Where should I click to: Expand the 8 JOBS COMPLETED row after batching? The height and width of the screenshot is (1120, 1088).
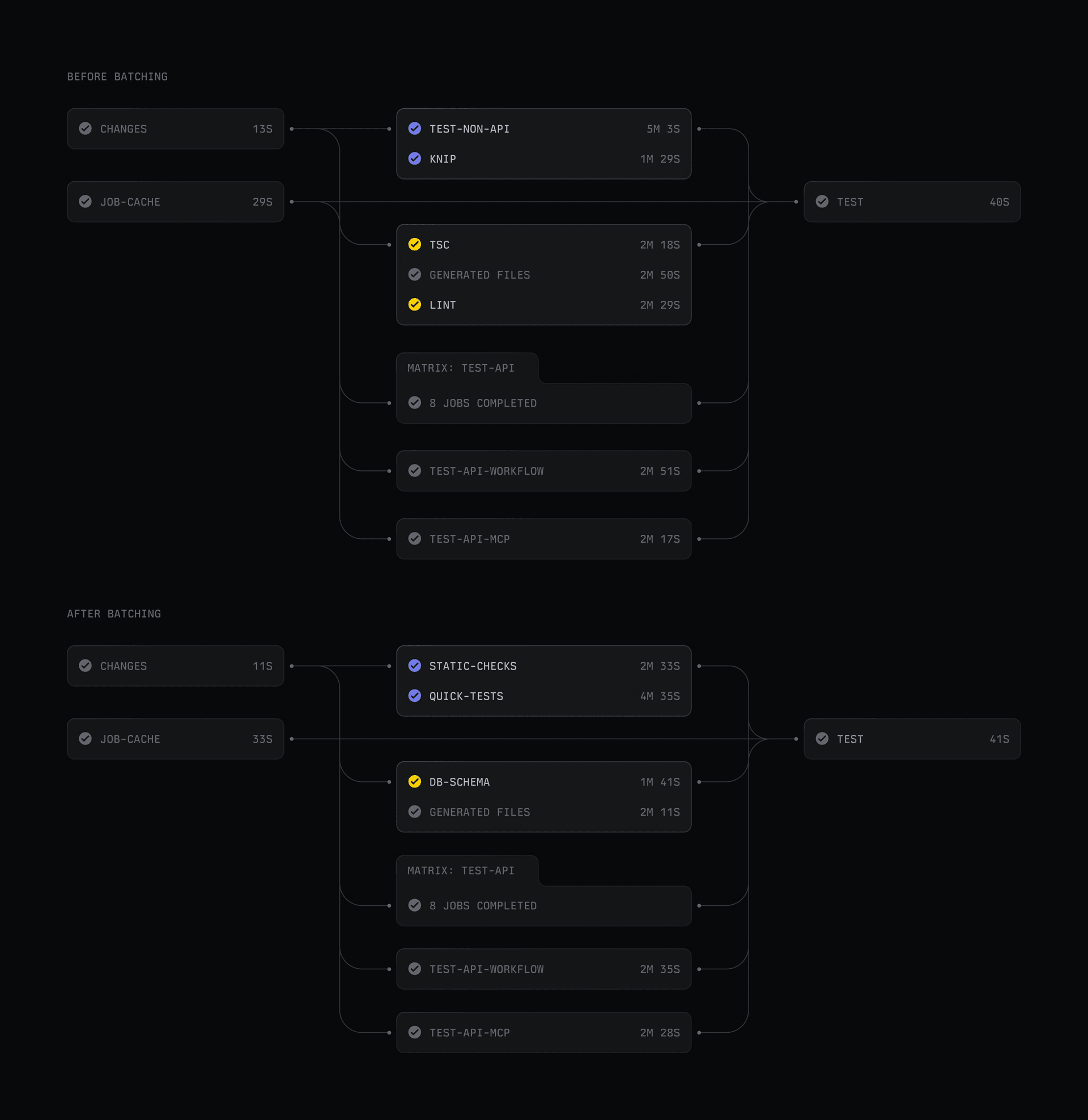point(543,906)
